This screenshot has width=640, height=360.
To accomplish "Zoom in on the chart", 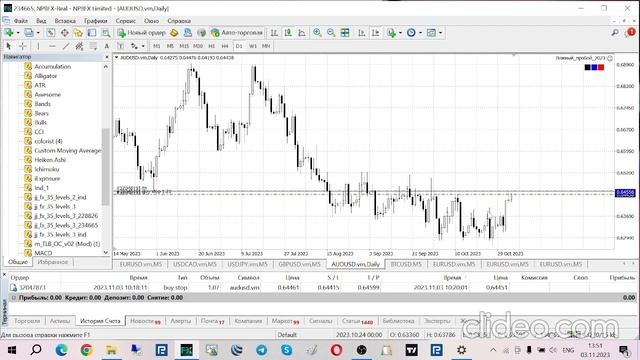I will pos(317,33).
